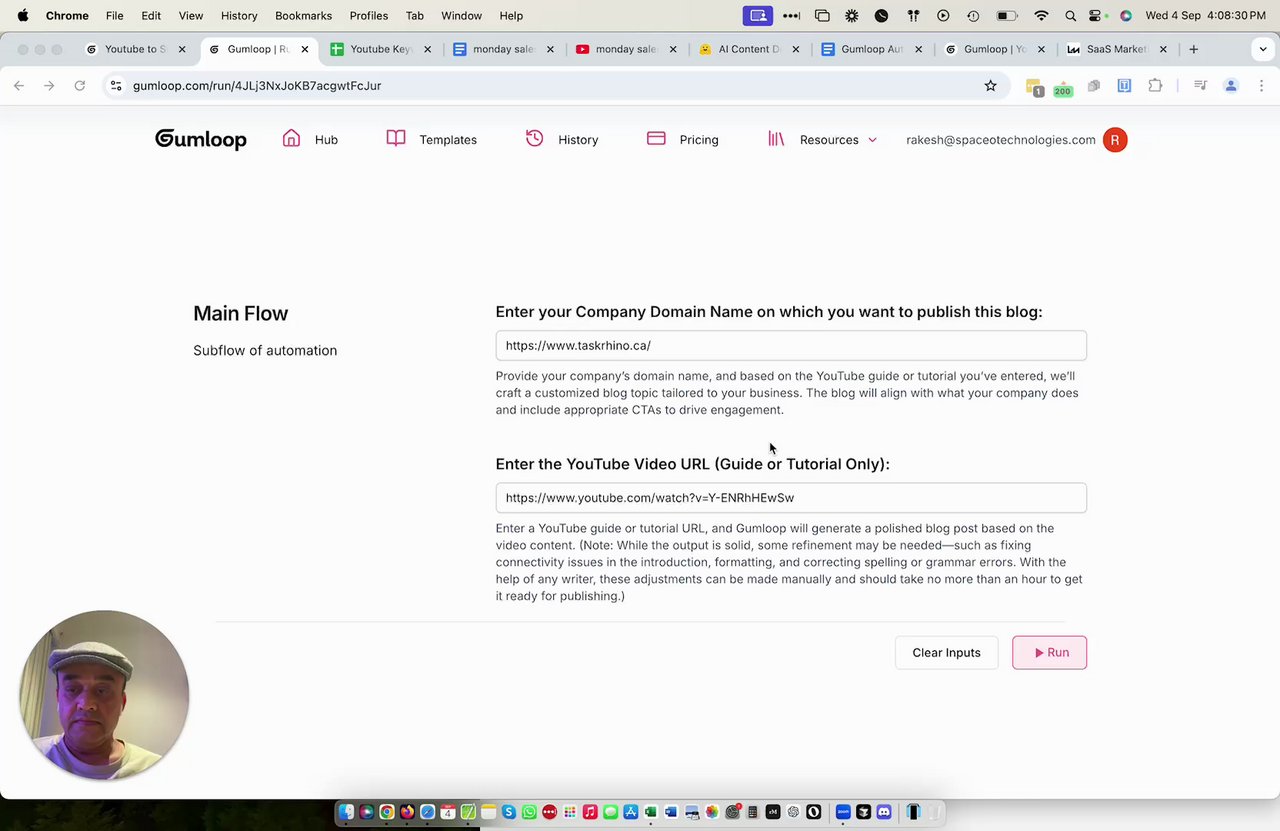Open the Bookmarks menu
The height and width of the screenshot is (831, 1280).
(x=304, y=16)
